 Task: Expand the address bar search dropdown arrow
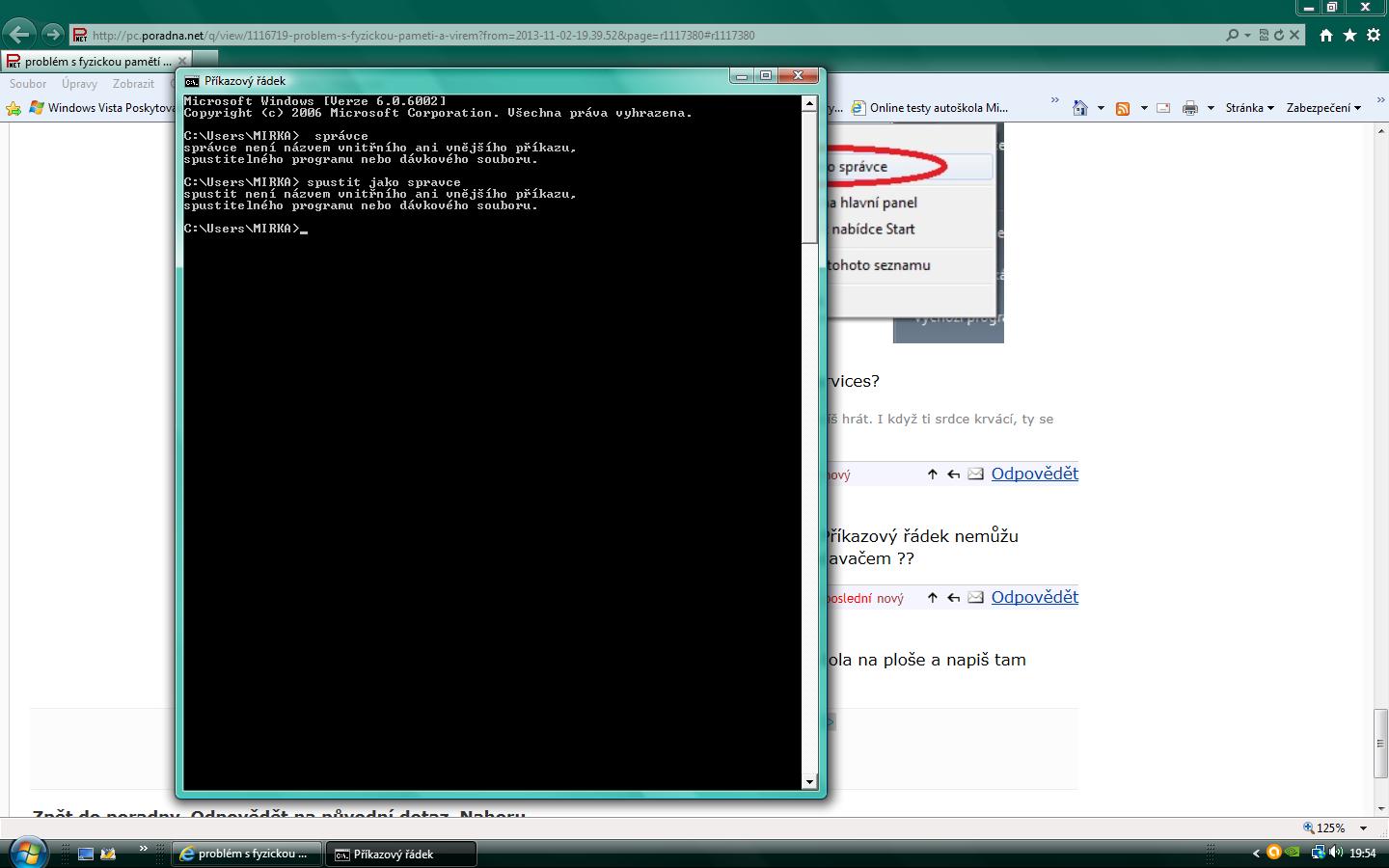(x=1247, y=35)
